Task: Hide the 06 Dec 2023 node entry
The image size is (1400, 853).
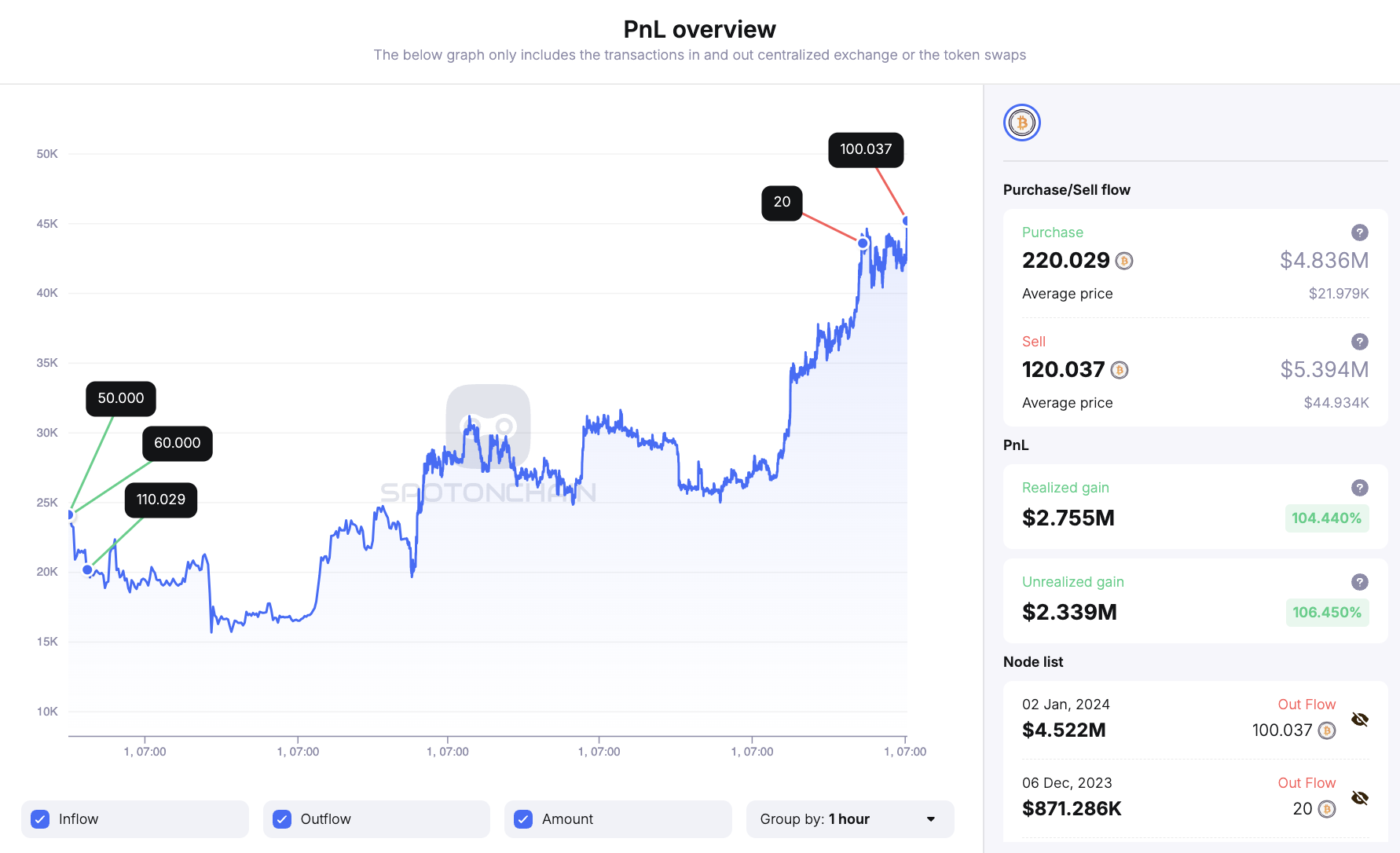Action: click(x=1358, y=797)
